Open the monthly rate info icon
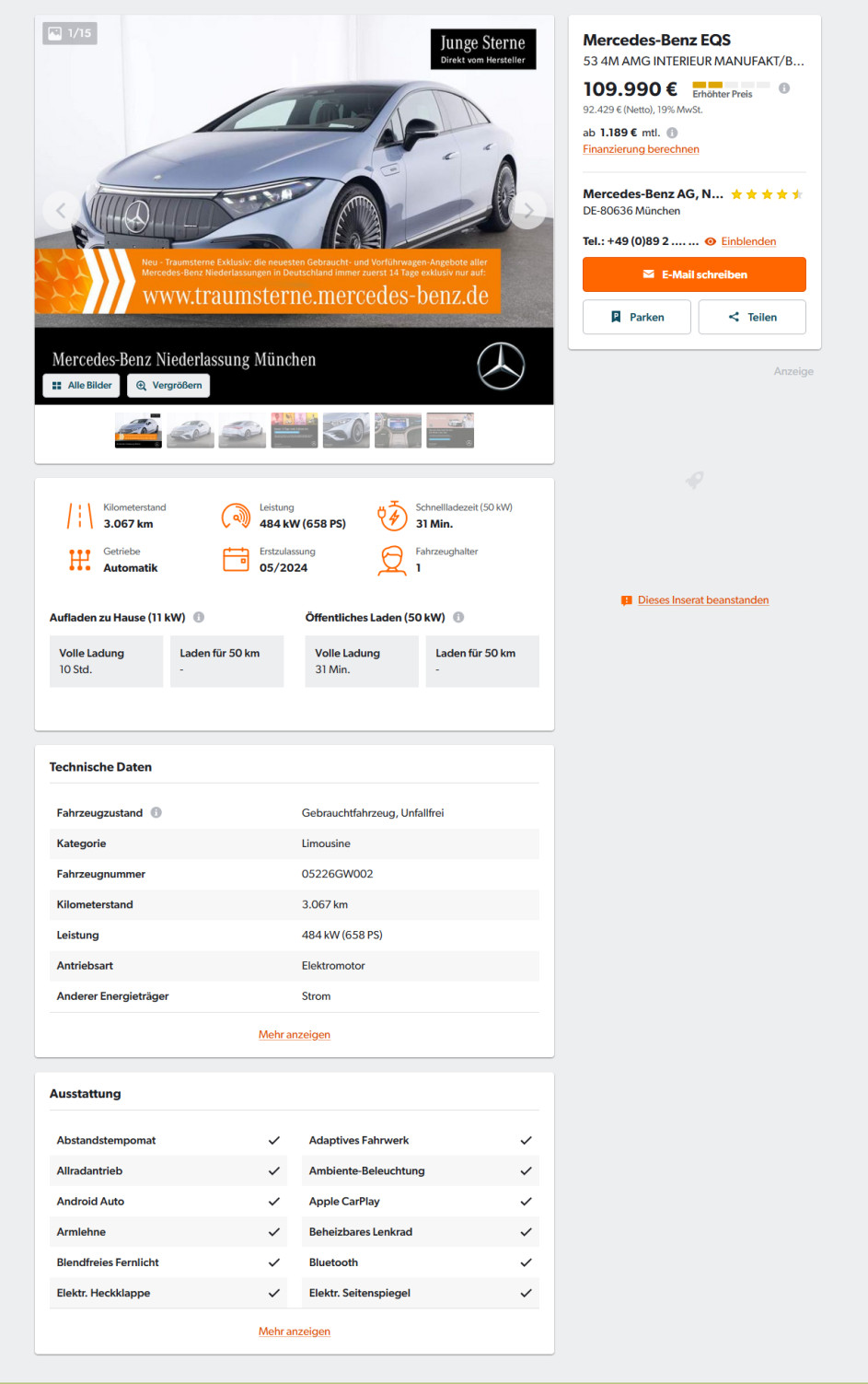The image size is (868, 1384). point(672,133)
